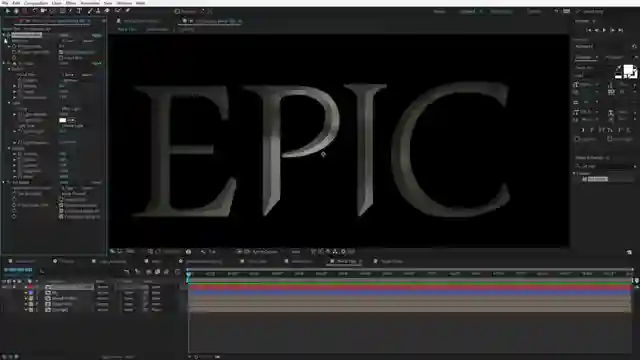Open the Window menu

click(x=124, y=3)
